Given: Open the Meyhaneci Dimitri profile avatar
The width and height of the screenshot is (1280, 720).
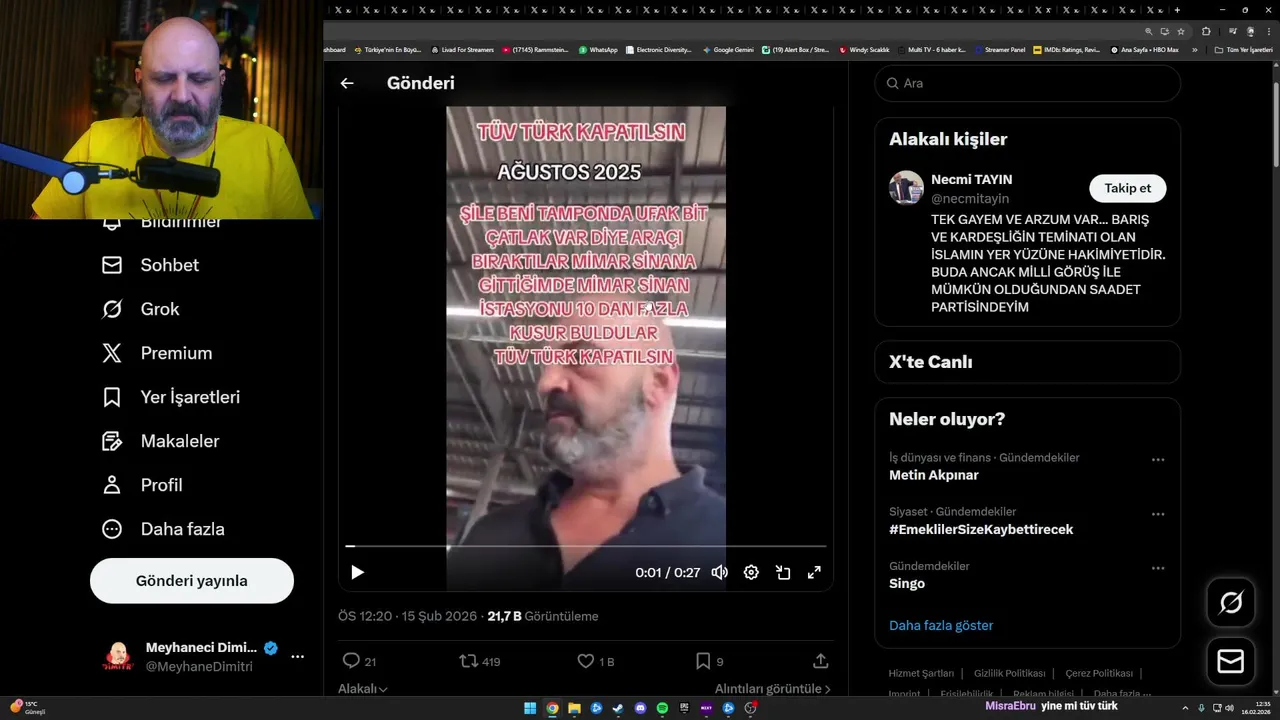Looking at the screenshot, I should point(118,657).
